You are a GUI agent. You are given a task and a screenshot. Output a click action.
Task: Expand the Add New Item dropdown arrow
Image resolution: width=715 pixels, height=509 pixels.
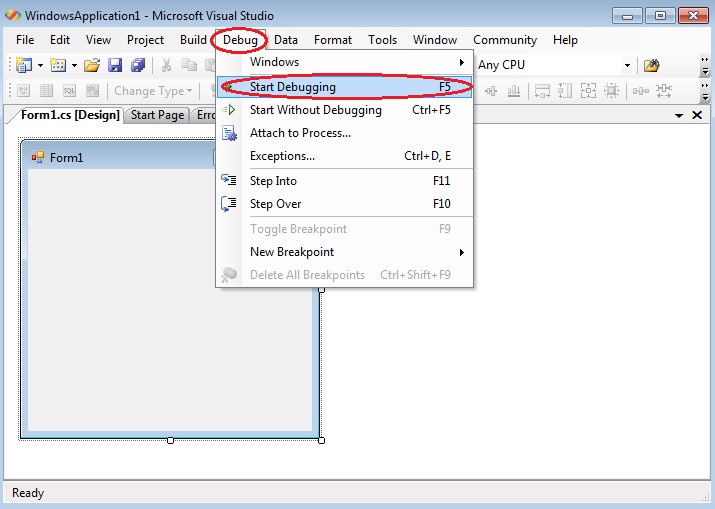click(74, 66)
